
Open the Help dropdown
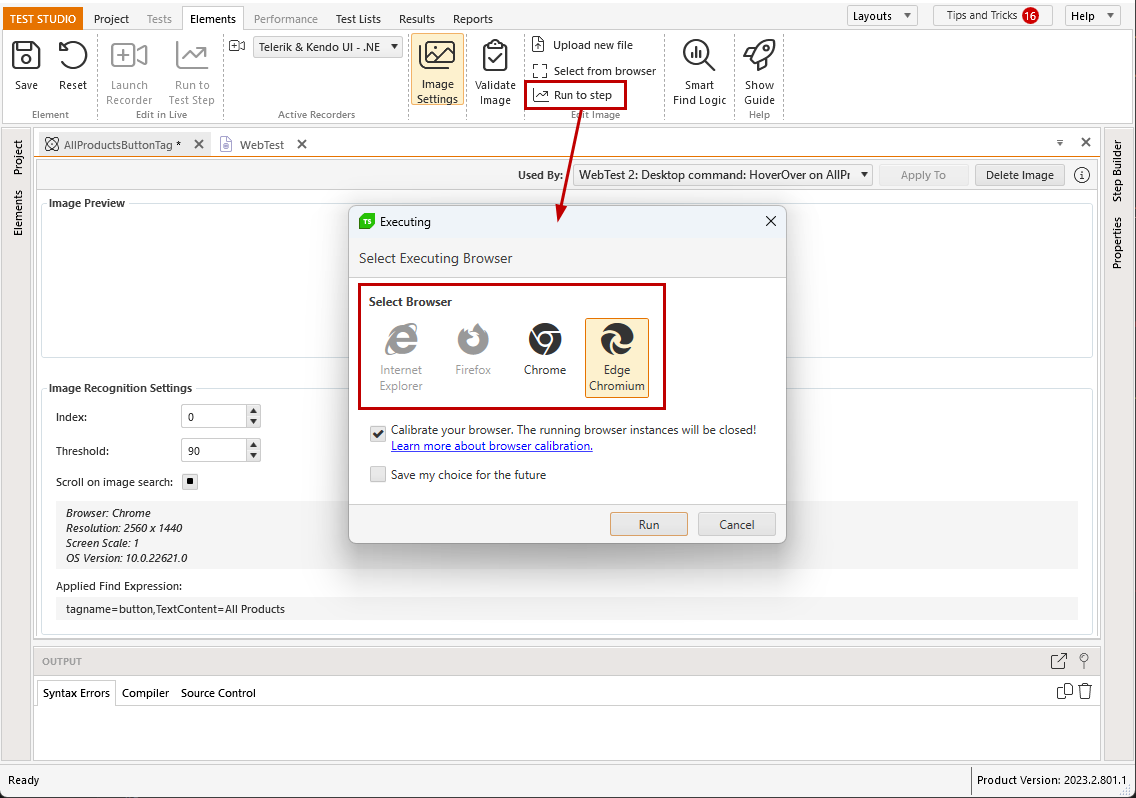click(x=1093, y=16)
